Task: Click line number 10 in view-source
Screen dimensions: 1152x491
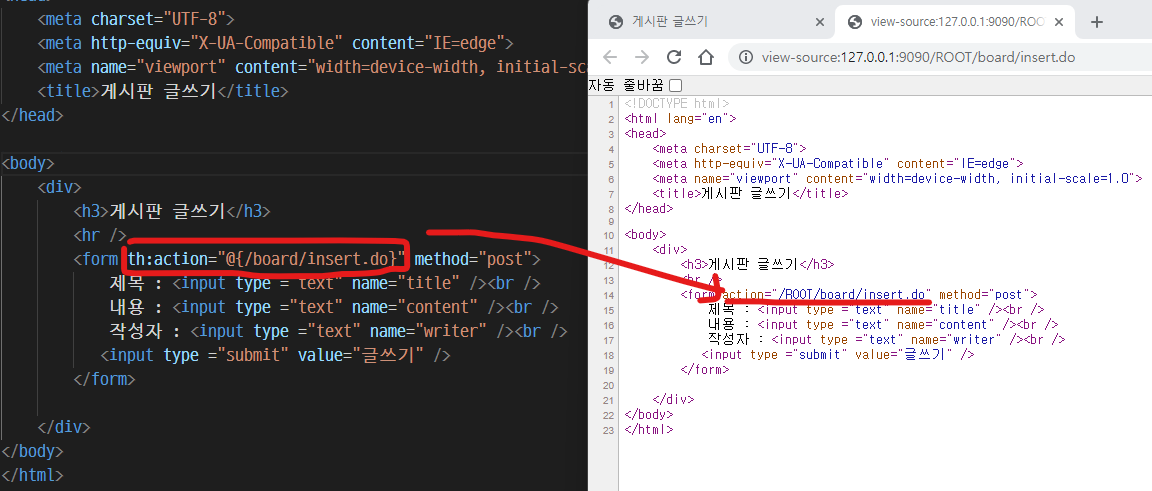Action: tap(609, 235)
